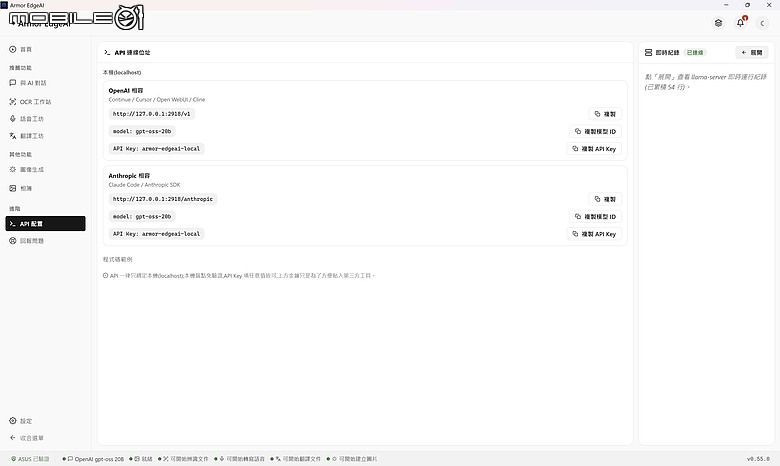Click the OpenAI 相容 card heading
Image resolution: width=780 pixels, height=466 pixels.
click(x=126, y=91)
